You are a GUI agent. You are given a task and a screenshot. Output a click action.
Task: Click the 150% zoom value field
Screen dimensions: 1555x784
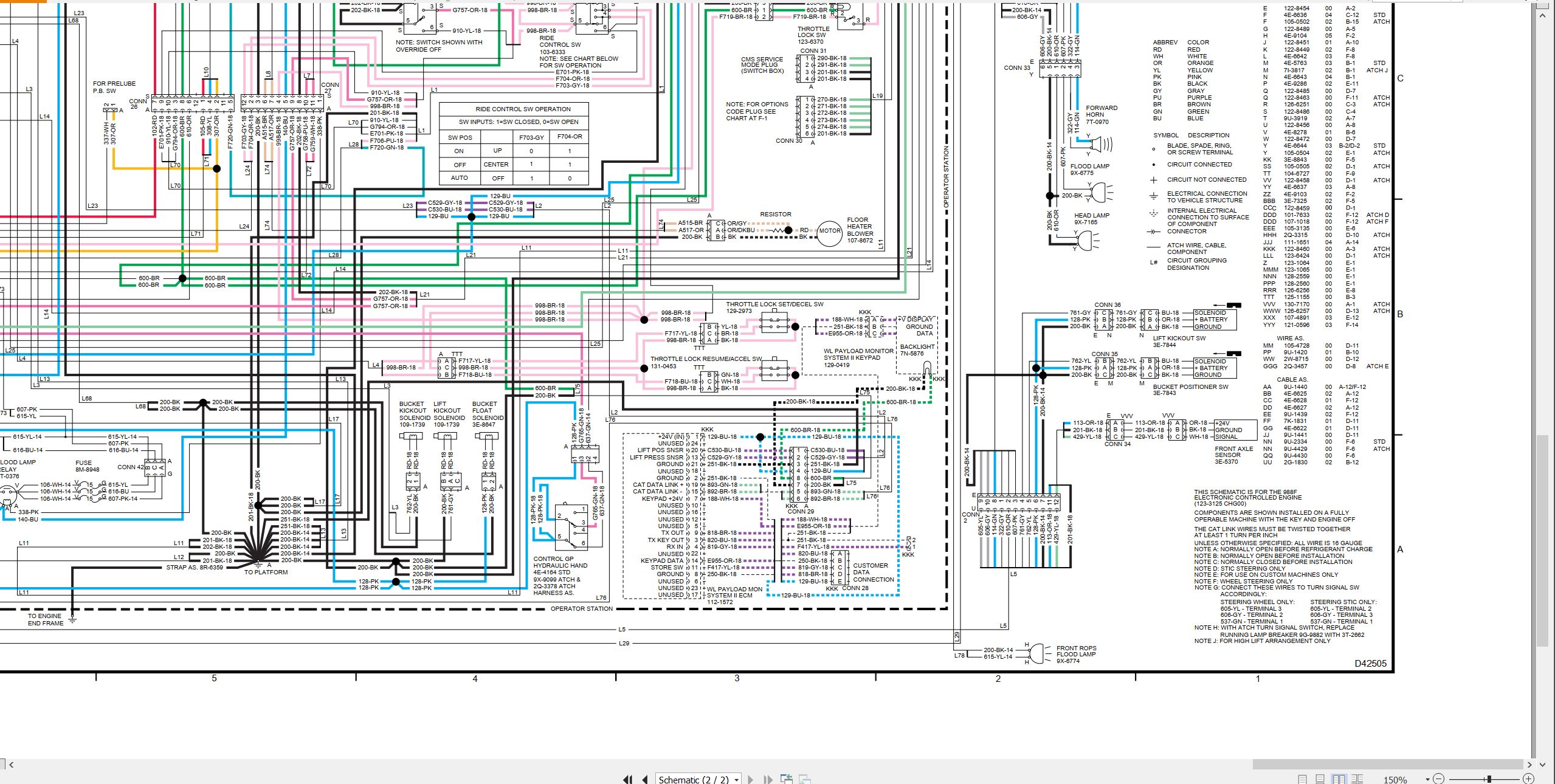[x=1395, y=780]
